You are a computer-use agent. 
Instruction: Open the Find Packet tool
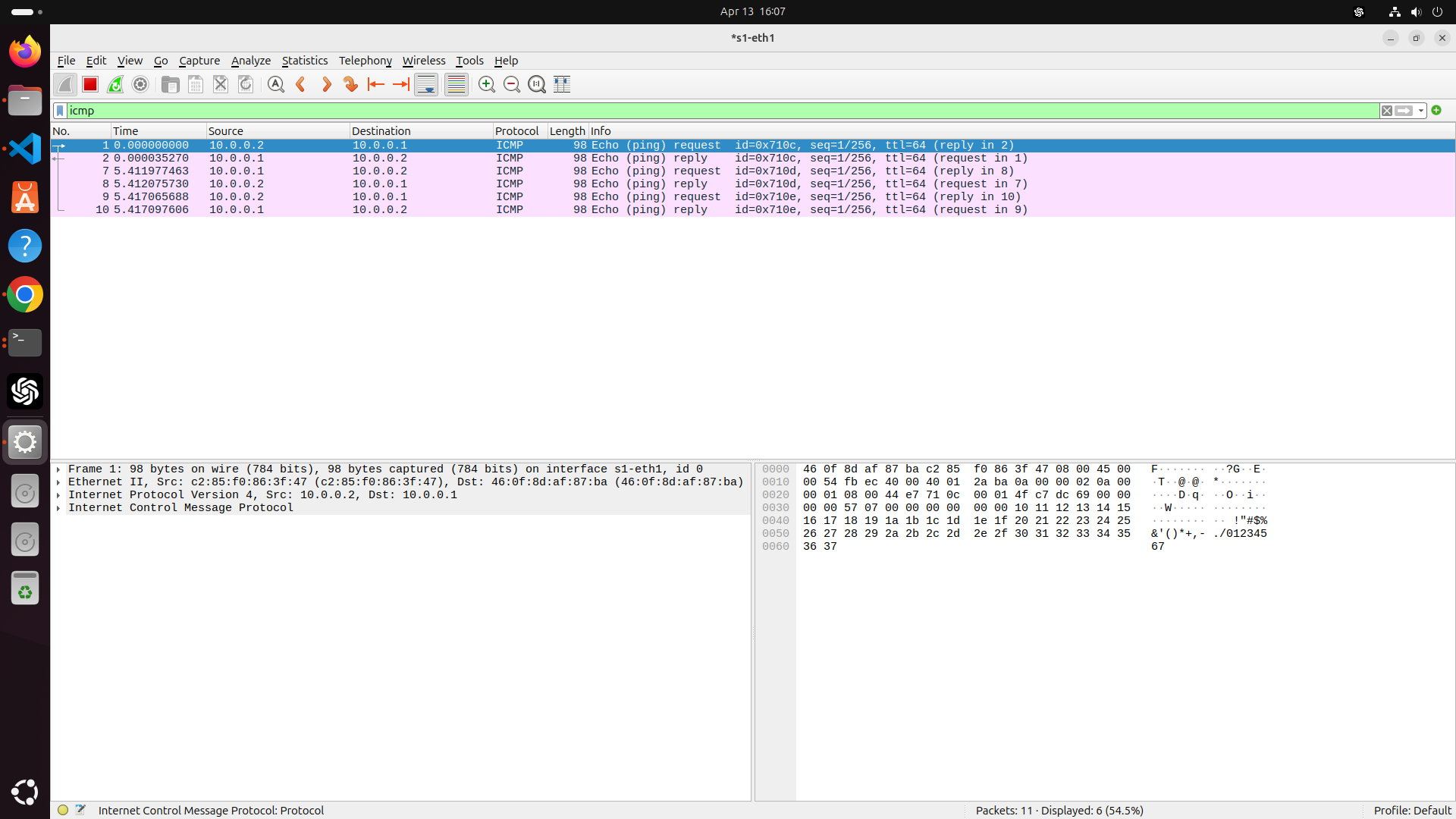click(275, 84)
